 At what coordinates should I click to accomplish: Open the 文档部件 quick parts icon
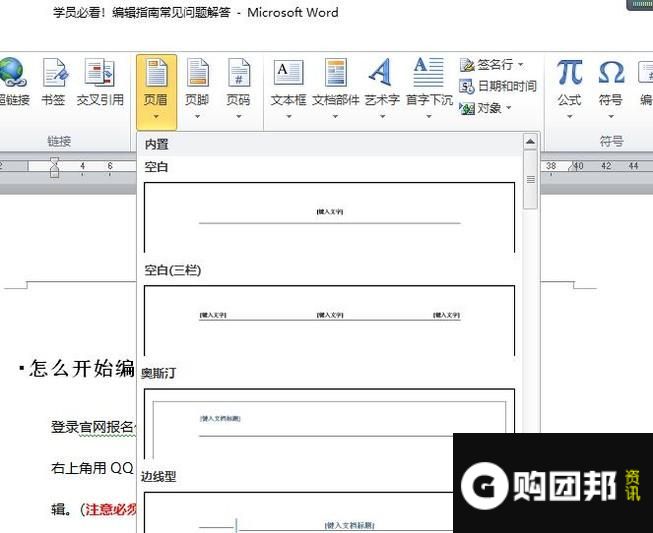[335, 72]
